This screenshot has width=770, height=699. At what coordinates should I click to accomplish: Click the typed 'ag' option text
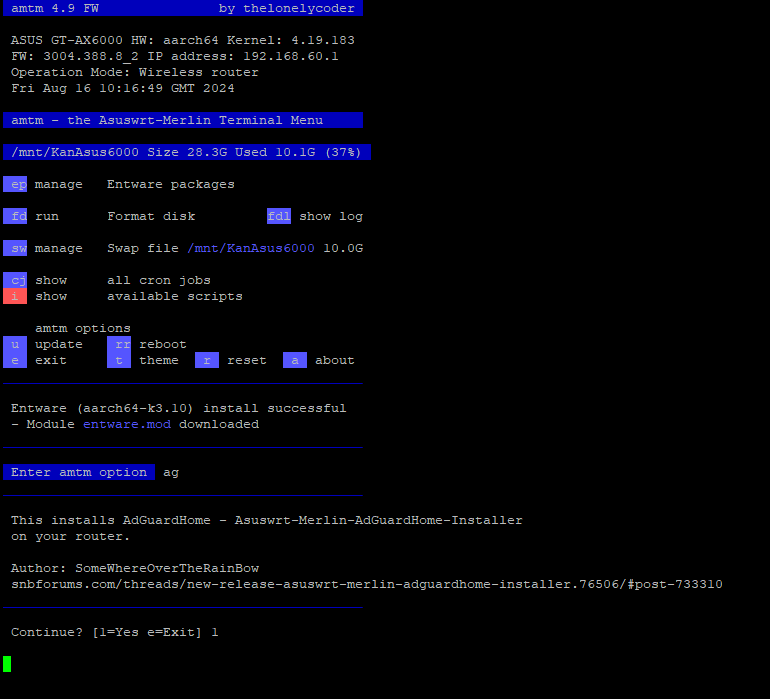tap(171, 473)
